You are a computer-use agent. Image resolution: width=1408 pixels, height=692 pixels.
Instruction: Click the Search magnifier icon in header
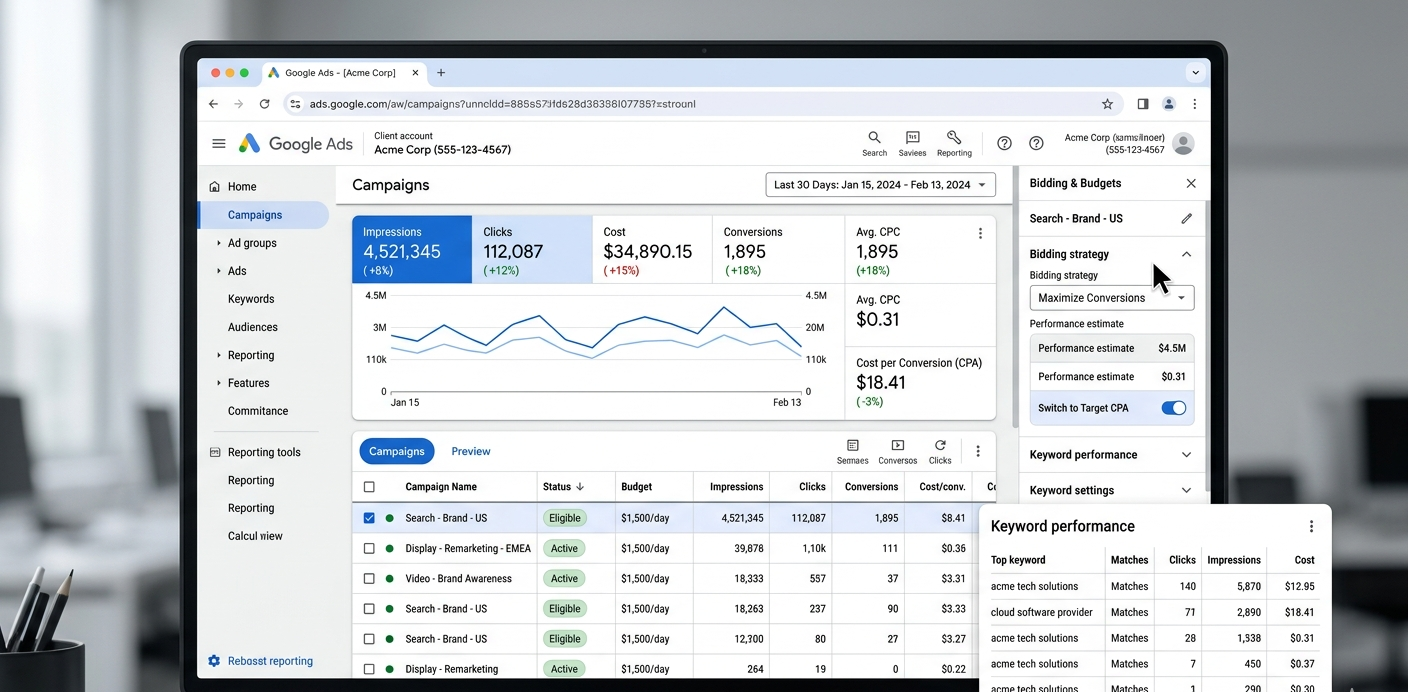tap(874, 138)
